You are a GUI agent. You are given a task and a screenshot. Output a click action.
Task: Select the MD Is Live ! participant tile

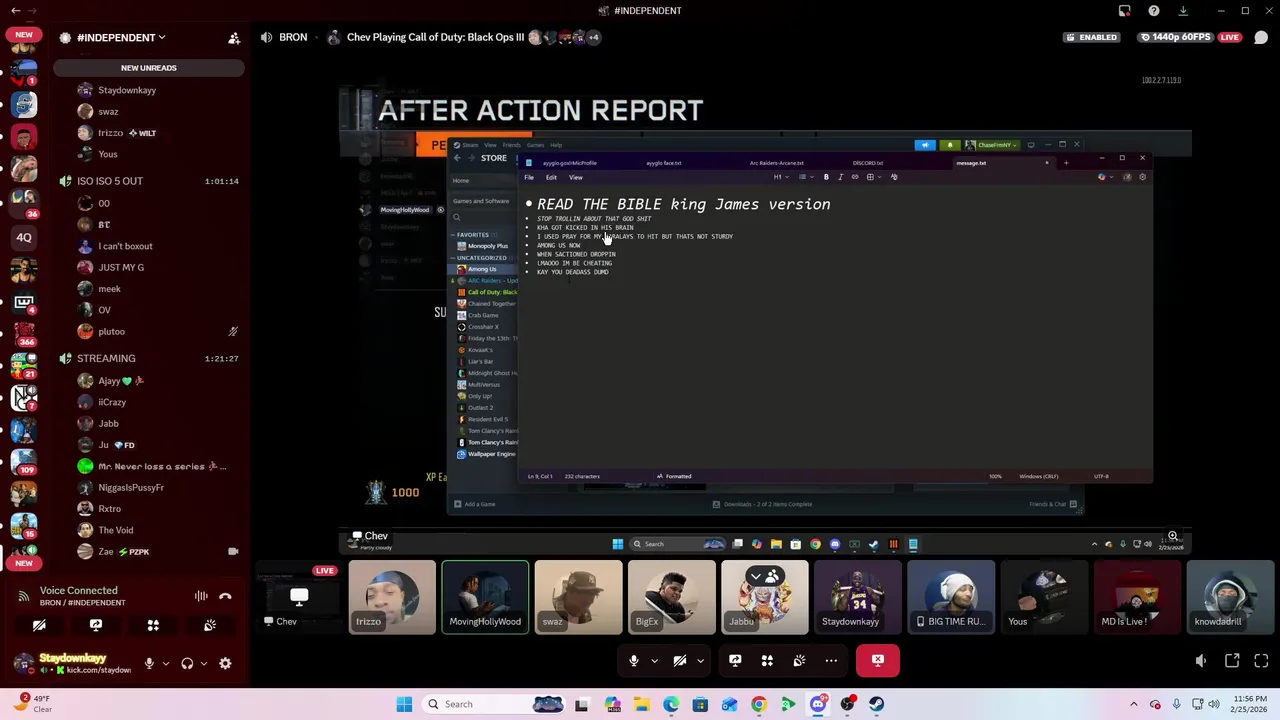click(1137, 598)
